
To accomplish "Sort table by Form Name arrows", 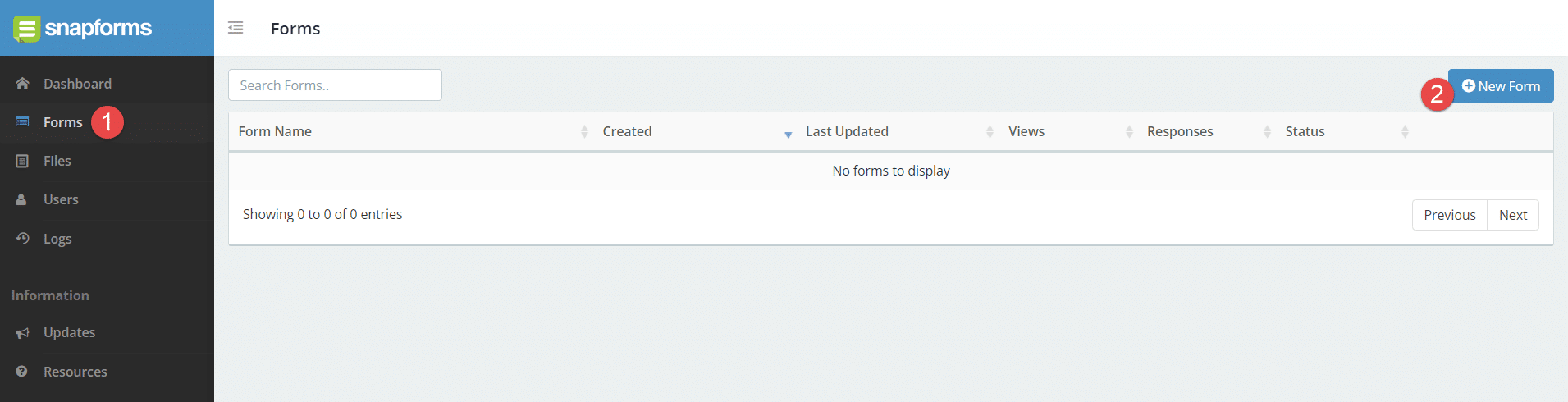I will (x=584, y=131).
